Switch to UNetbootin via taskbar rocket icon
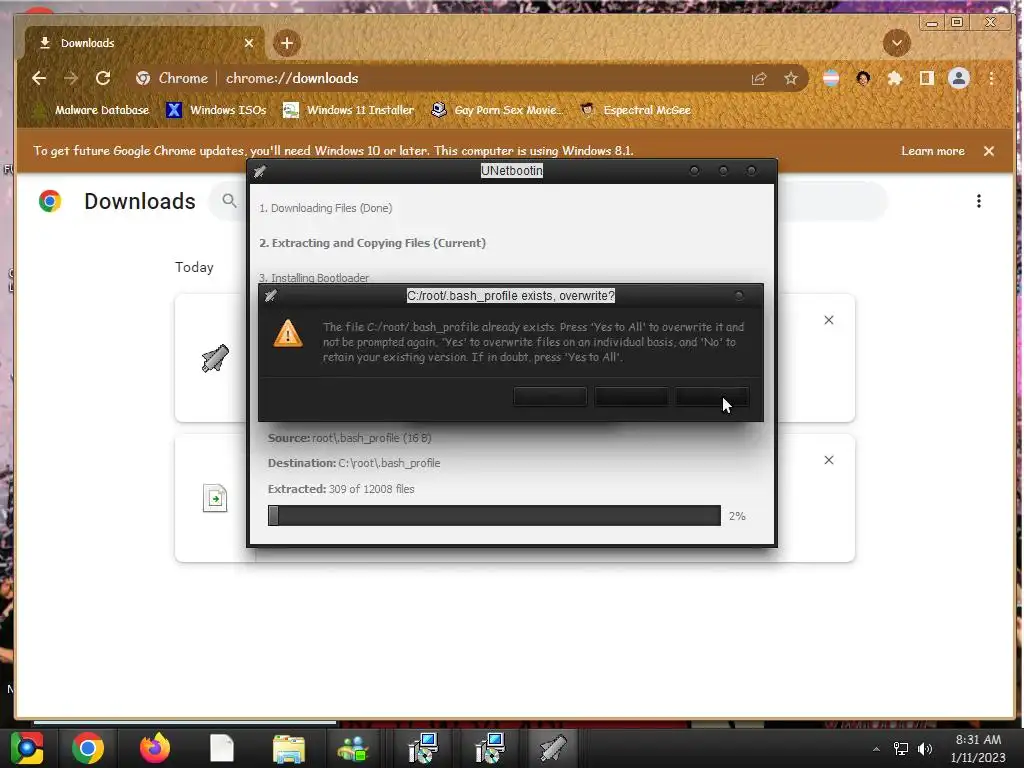Screen dimensions: 1024x768 [553, 748]
